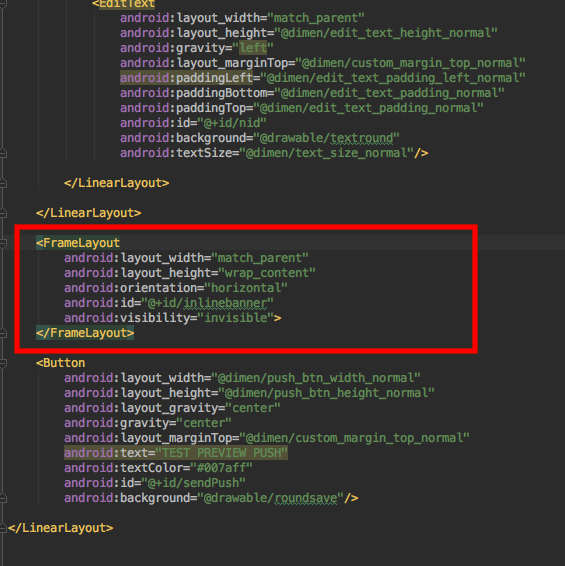Viewport: 565px width, 566px height.
Task: Click the "@drawable/roundsave" background reference
Action: (270, 498)
